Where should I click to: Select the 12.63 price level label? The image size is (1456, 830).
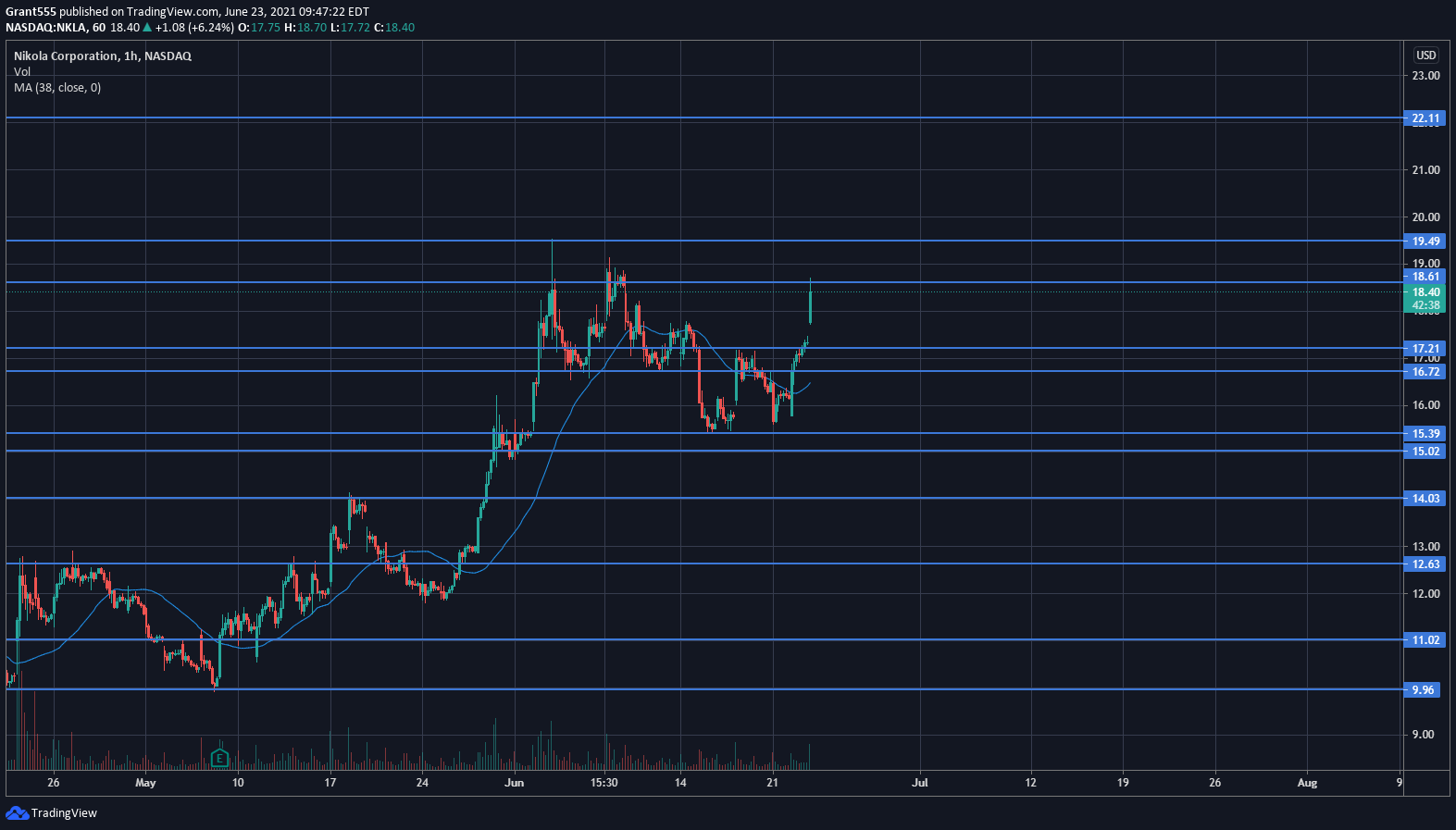(x=1425, y=564)
